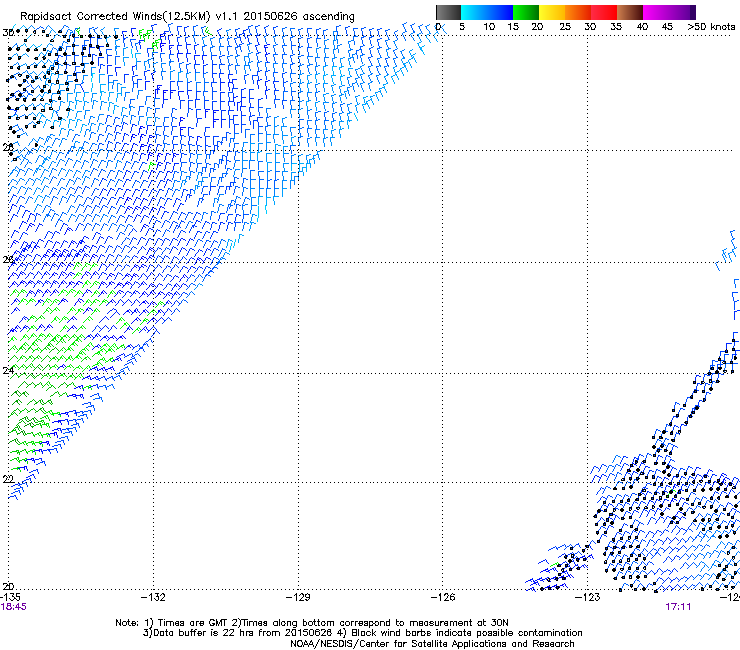740x650 pixels.
Task: Click the '25' legend scale label
Action: (565, 27)
